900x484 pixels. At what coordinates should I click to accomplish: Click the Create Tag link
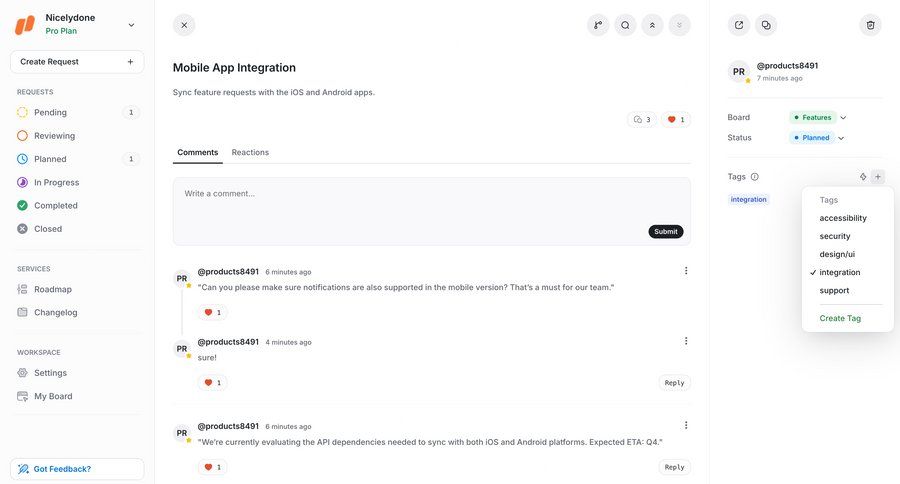coord(840,318)
